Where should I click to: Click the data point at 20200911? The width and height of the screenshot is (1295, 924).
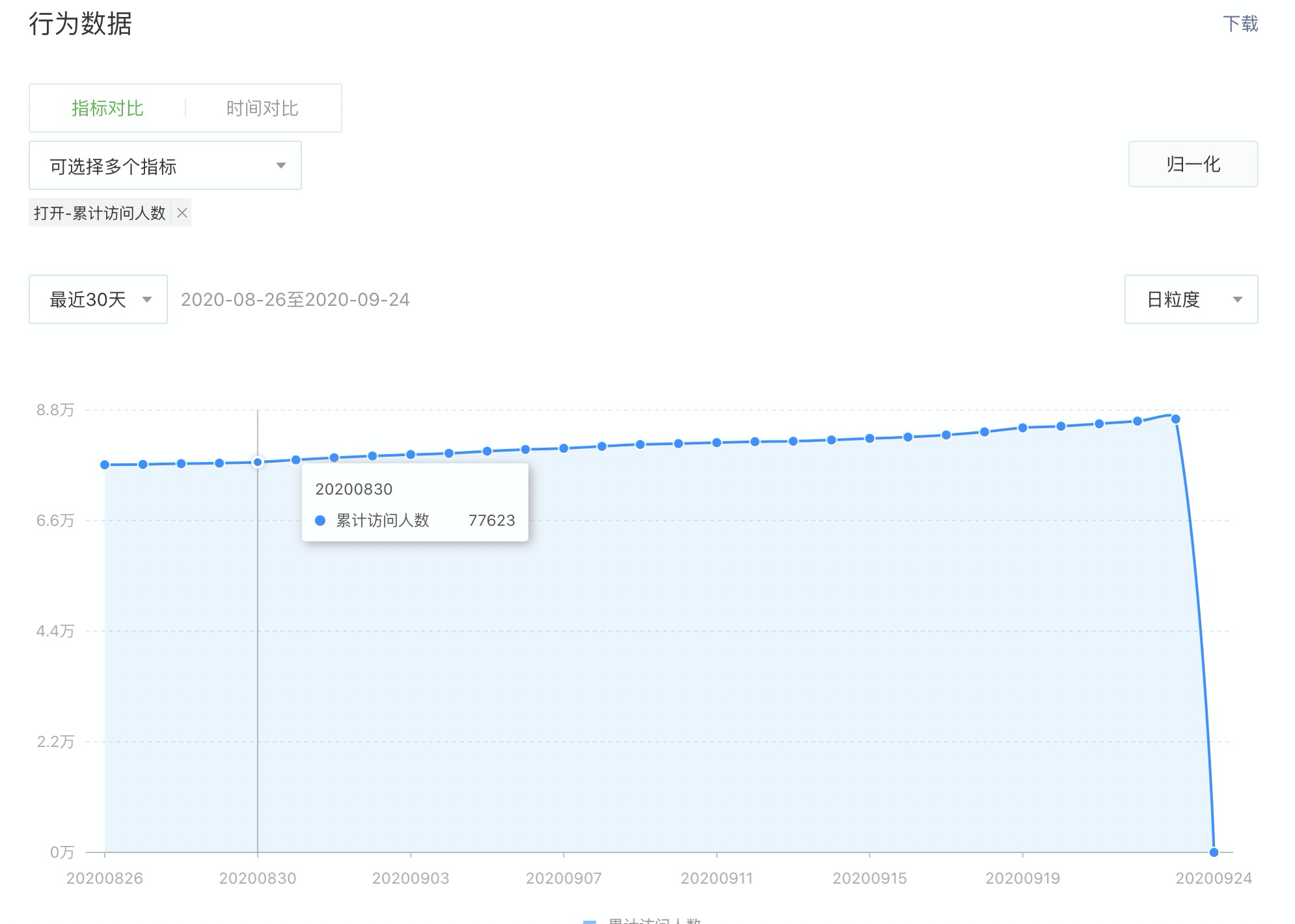point(716,442)
